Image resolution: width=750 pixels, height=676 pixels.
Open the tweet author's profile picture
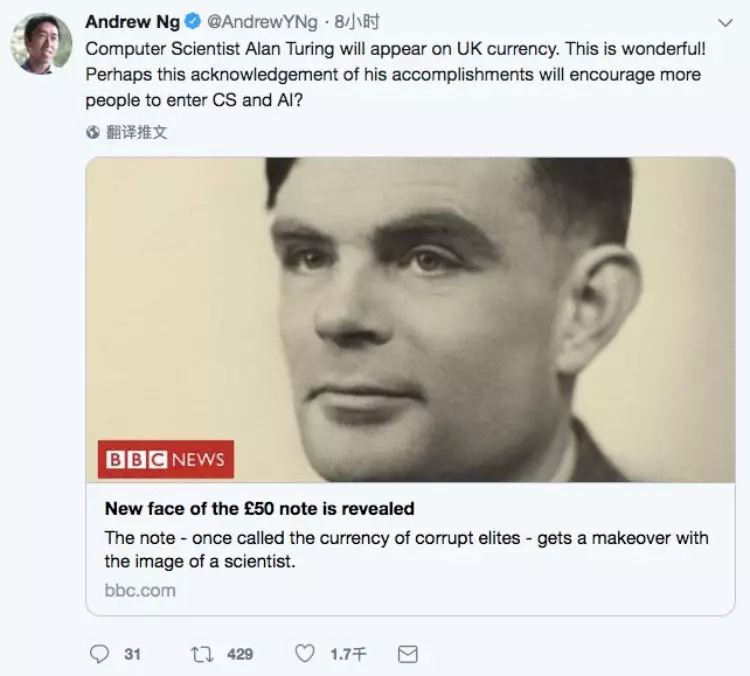(41, 43)
